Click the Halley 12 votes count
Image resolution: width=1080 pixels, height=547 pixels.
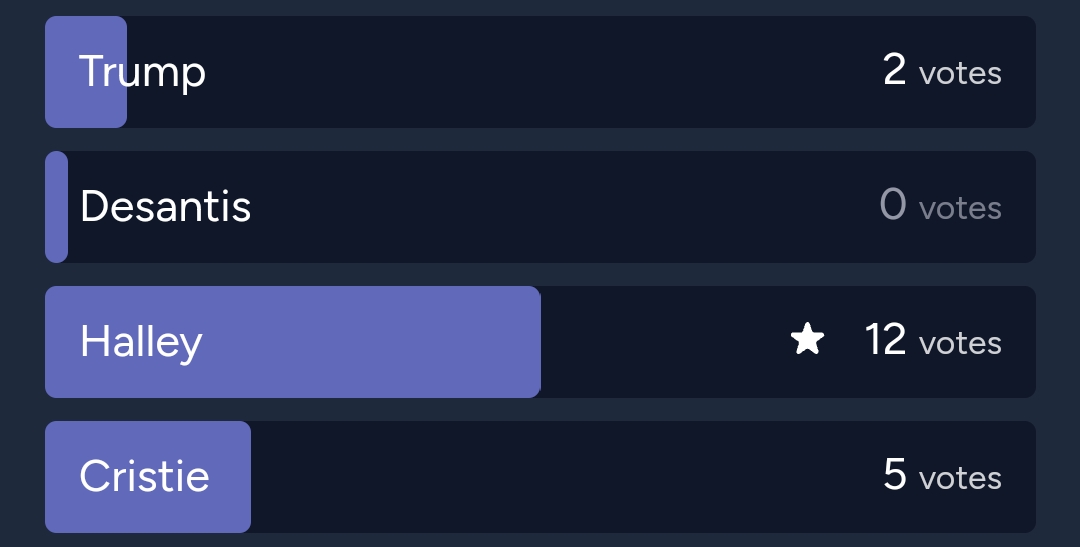933,341
